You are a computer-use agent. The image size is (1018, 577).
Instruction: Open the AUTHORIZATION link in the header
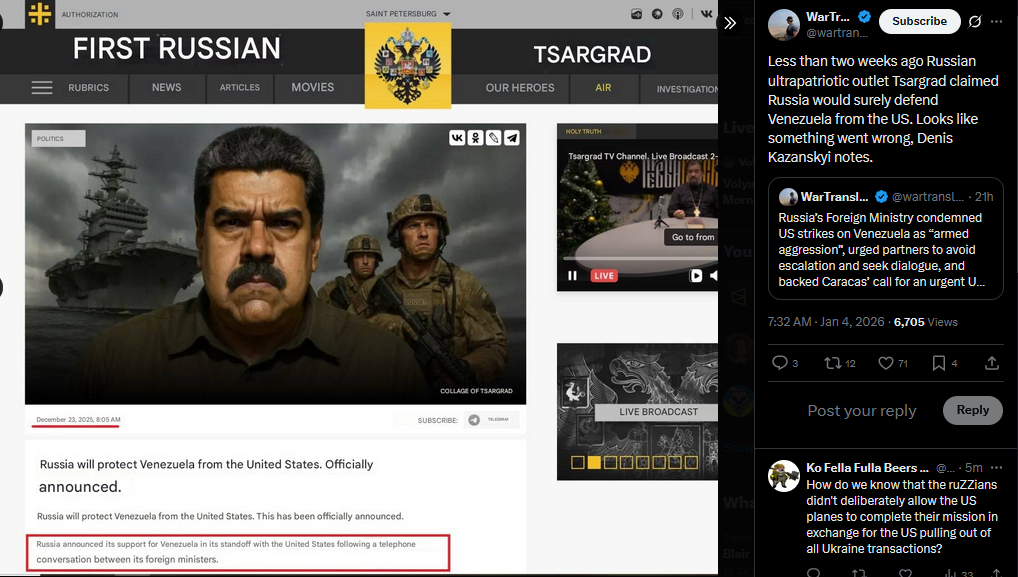click(x=90, y=14)
